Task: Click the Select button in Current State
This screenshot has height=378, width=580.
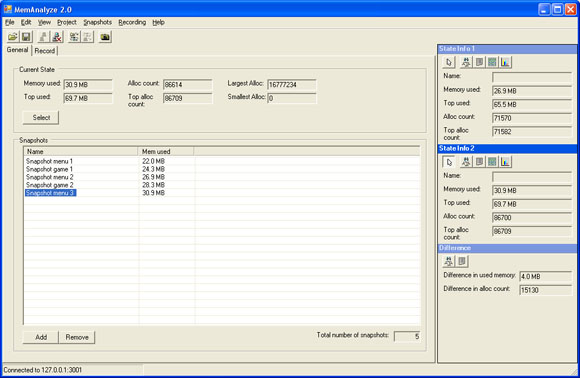Action: coord(41,118)
